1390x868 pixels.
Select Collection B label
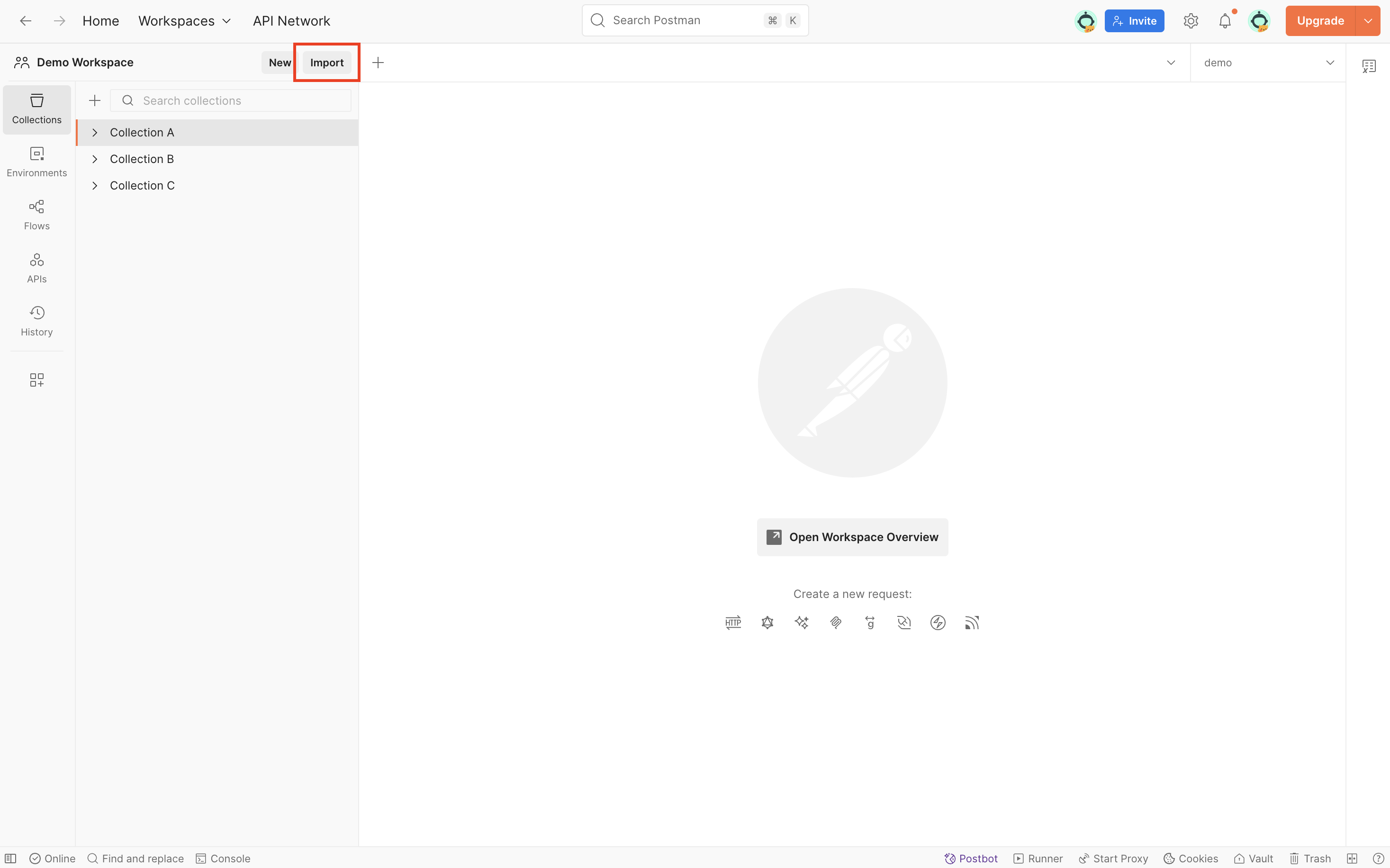point(142,159)
